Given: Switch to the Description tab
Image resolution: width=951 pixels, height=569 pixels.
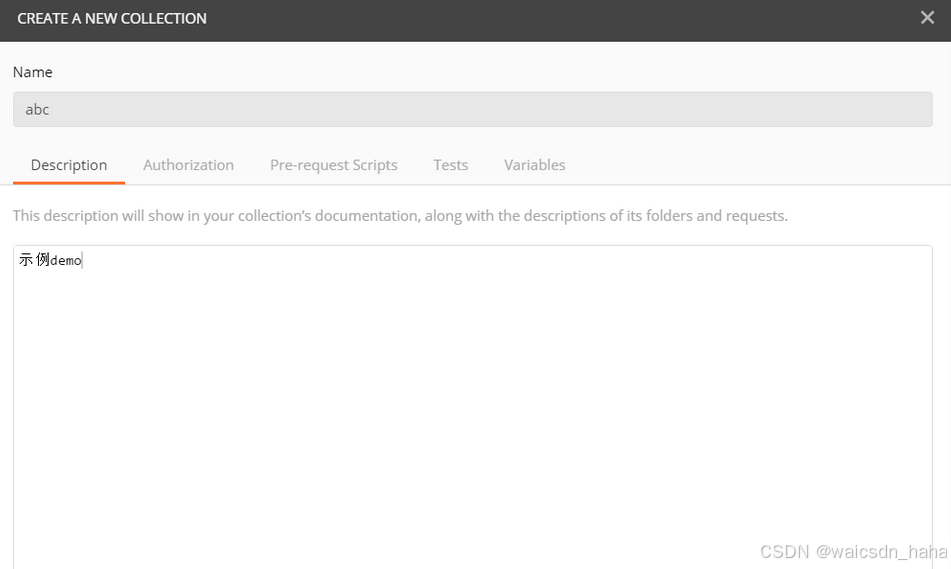Looking at the screenshot, I should point(69,165).
